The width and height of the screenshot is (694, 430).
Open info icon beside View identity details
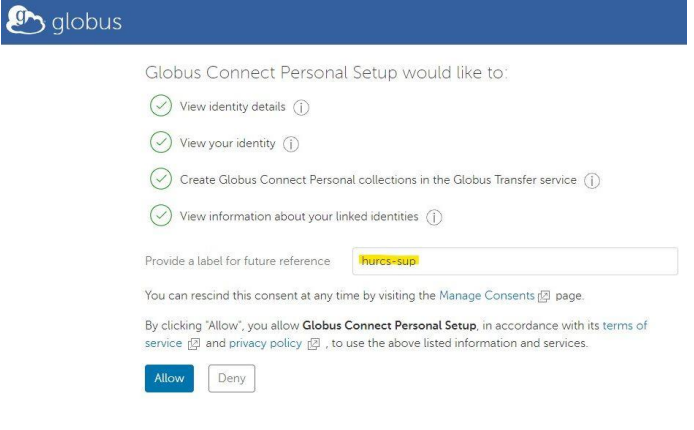pos(301,108)
